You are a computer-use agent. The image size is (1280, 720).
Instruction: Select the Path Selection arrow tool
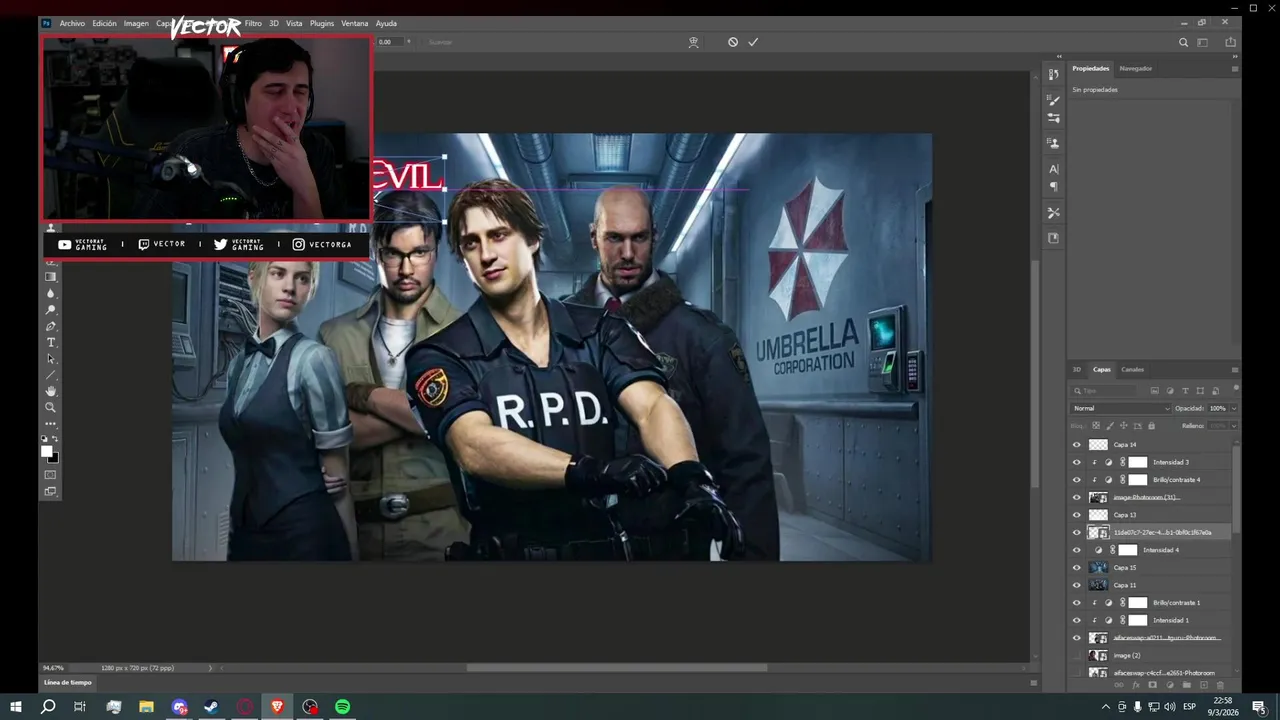(51, 358)
